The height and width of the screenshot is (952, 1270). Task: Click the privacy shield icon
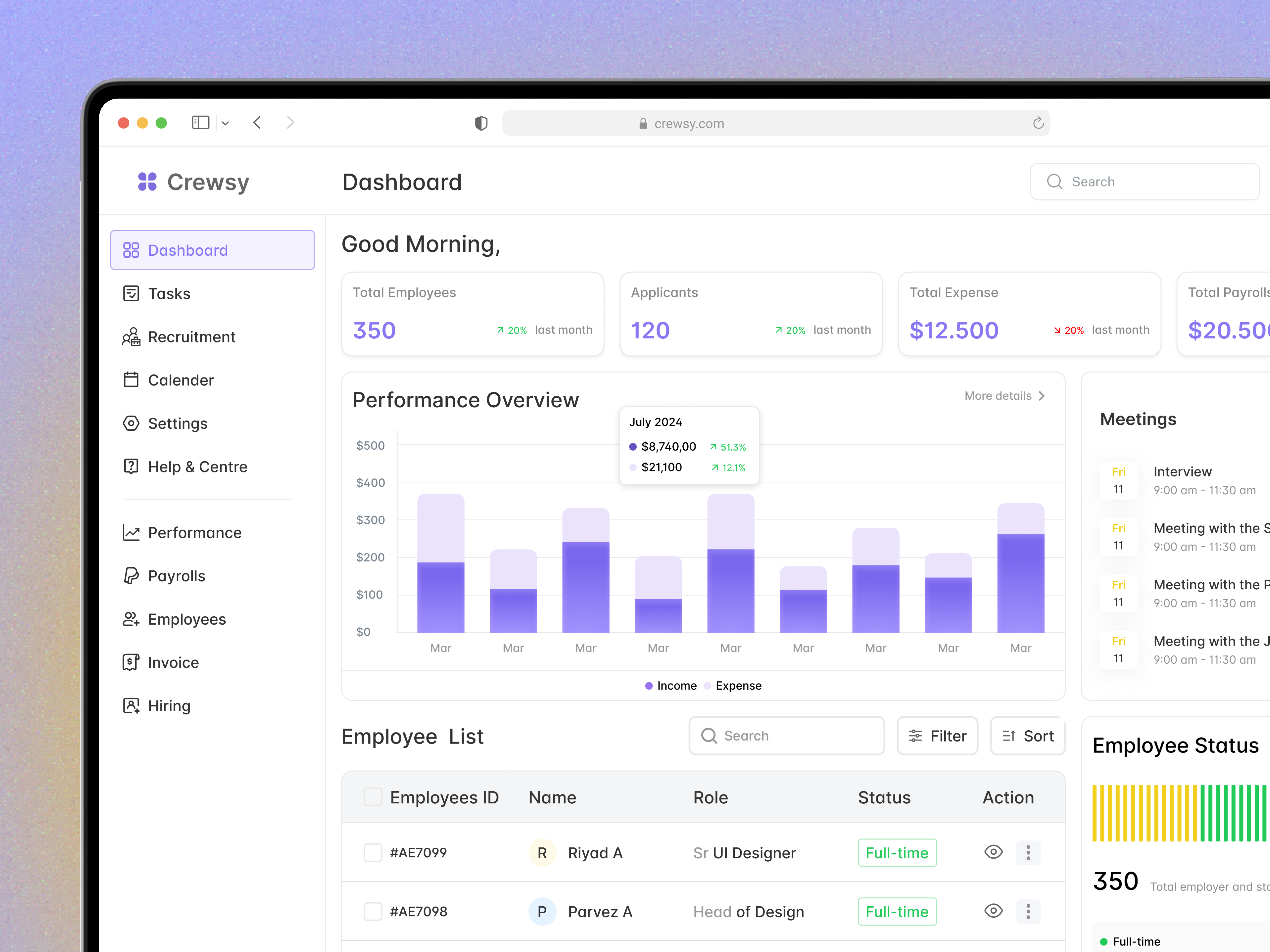(481, 123)
